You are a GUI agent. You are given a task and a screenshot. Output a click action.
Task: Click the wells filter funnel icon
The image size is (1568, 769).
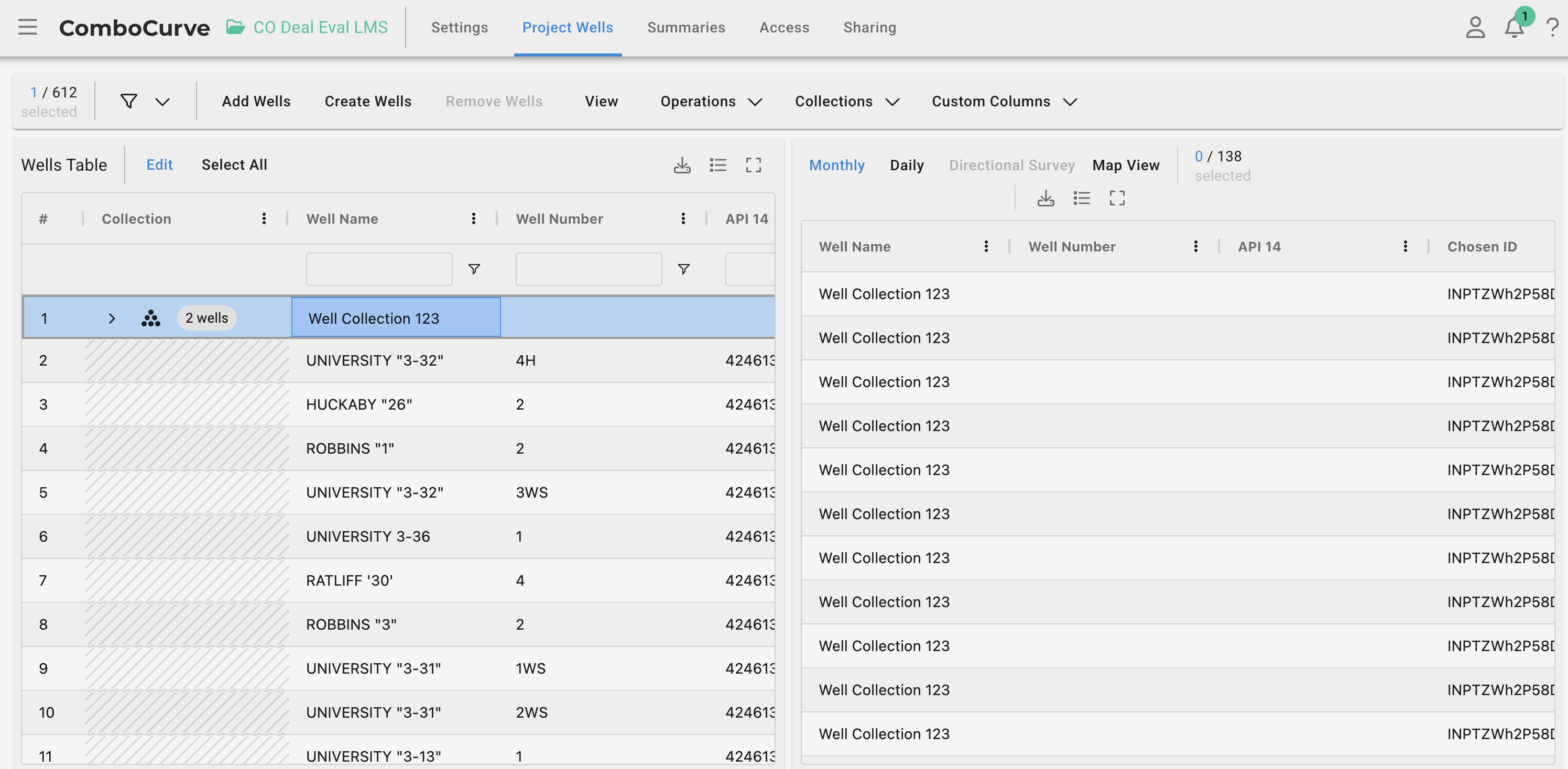point(128,102)
